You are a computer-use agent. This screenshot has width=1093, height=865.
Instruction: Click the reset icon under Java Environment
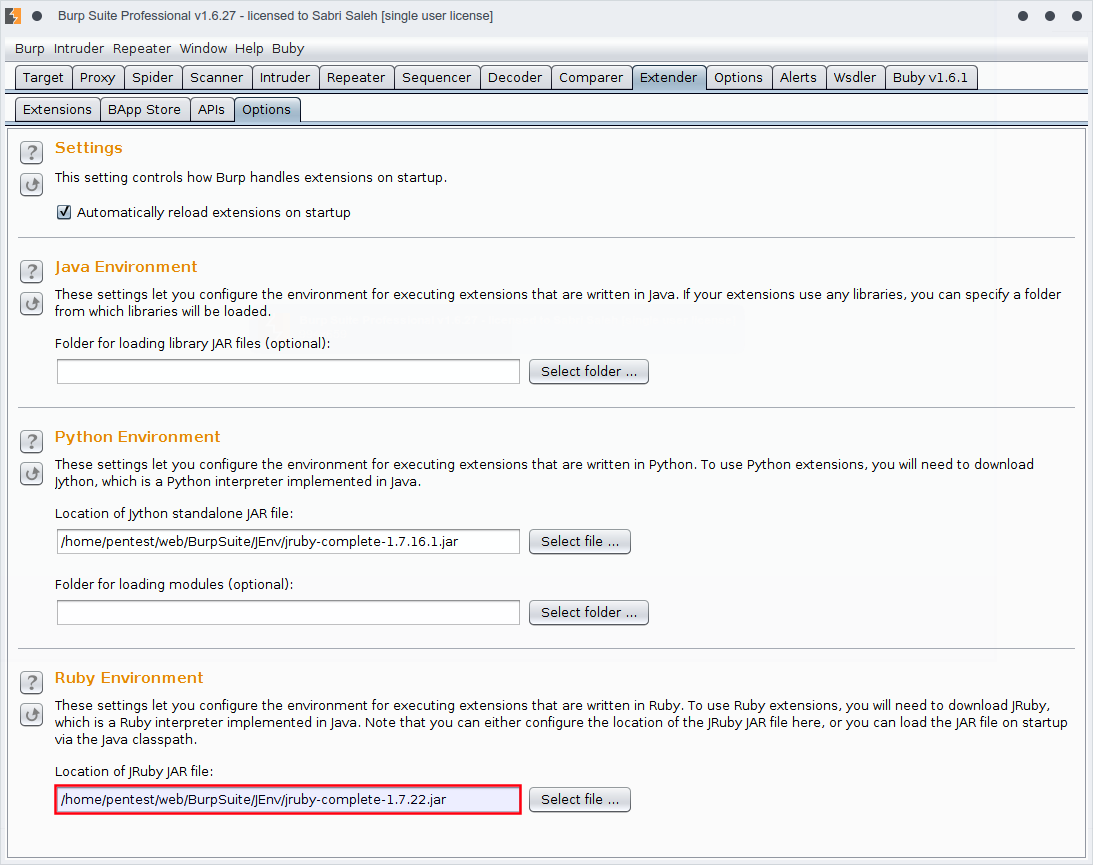coord(32,303)
